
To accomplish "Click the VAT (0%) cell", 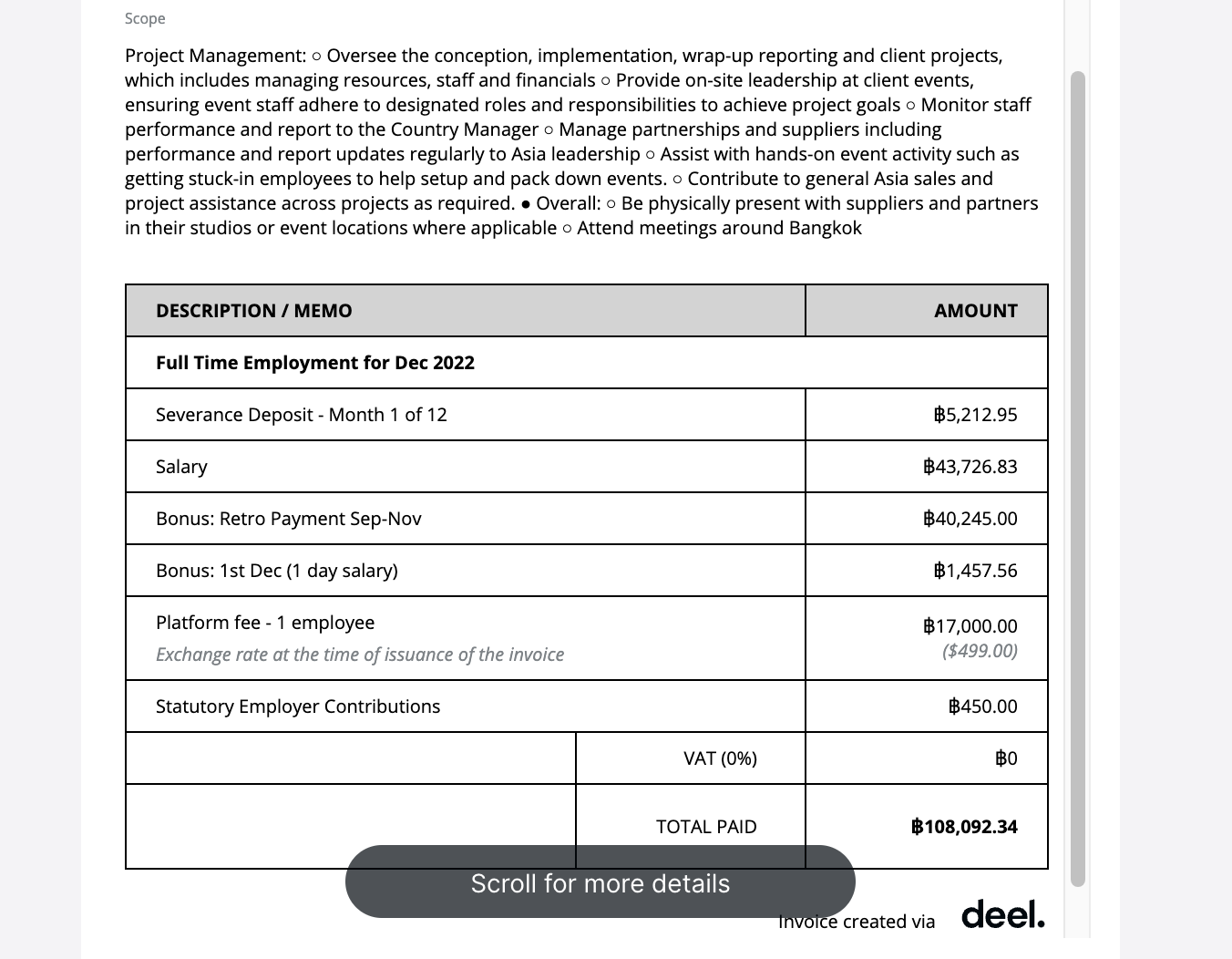I will point(719,758).
